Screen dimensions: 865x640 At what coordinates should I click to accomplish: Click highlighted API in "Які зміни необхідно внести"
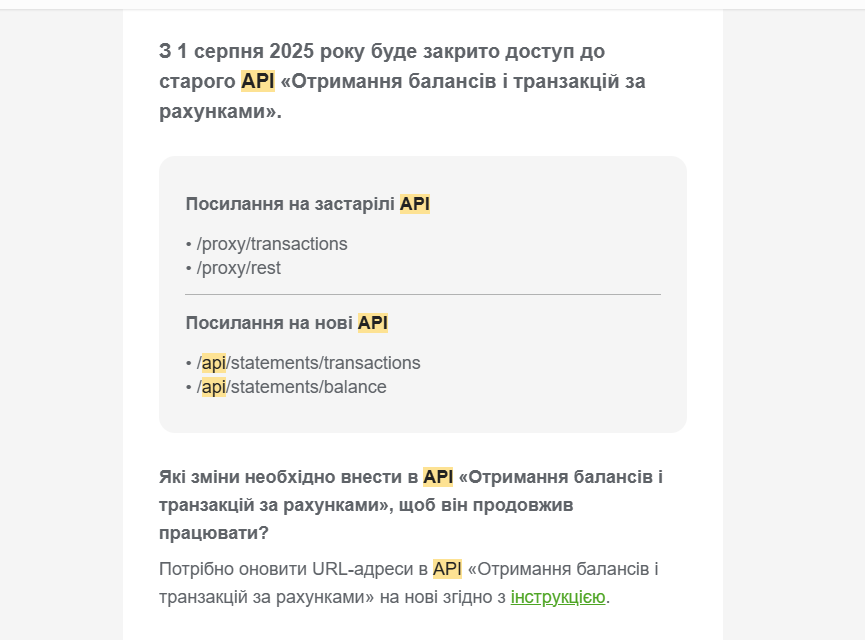click(x=438, y=477)
